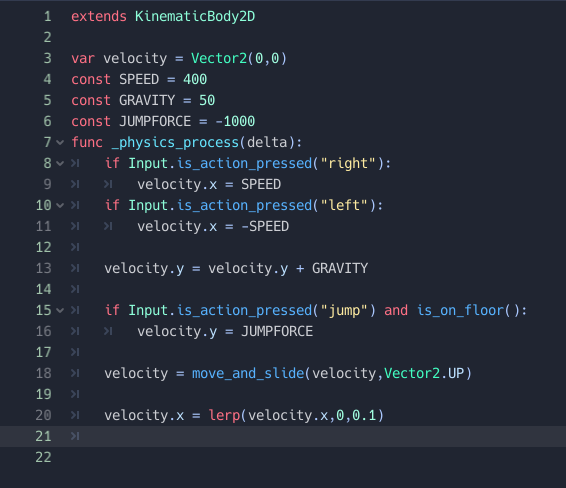
Task: Click the move_and_slide function call
Action: (248, 373)
